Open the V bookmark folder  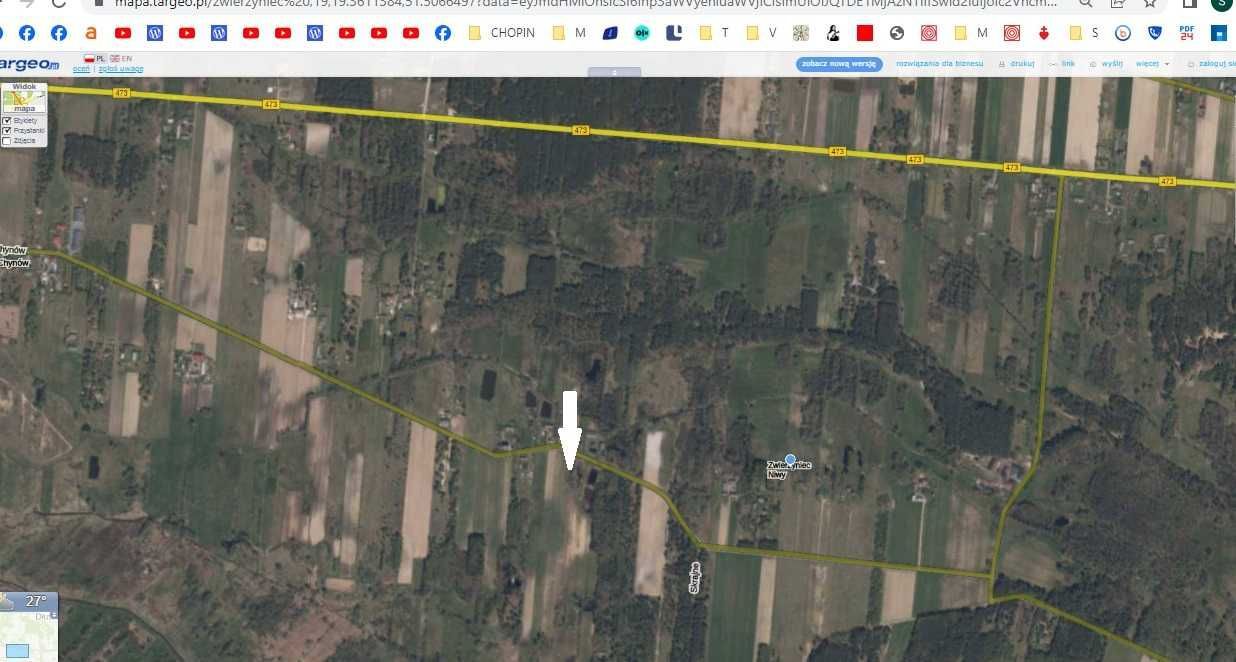[x=762, y=33]
